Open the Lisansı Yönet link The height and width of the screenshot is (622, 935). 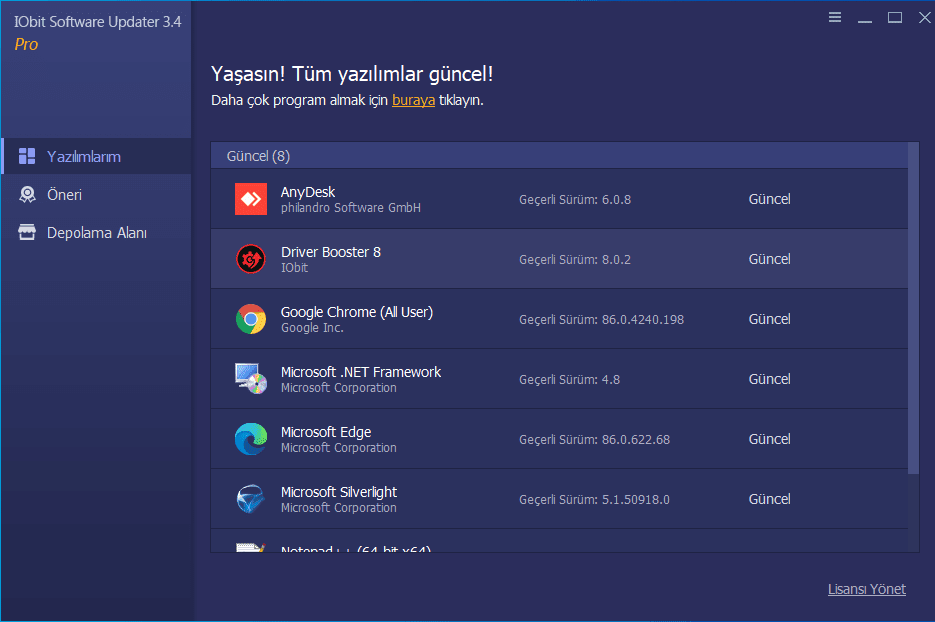point(866,589)
